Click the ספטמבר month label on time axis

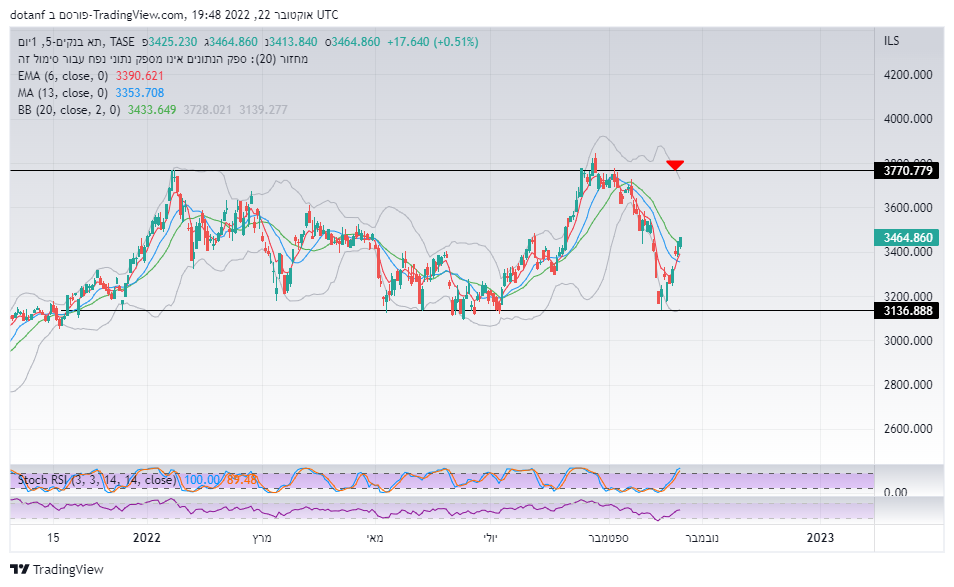click(x=608, y=538)
